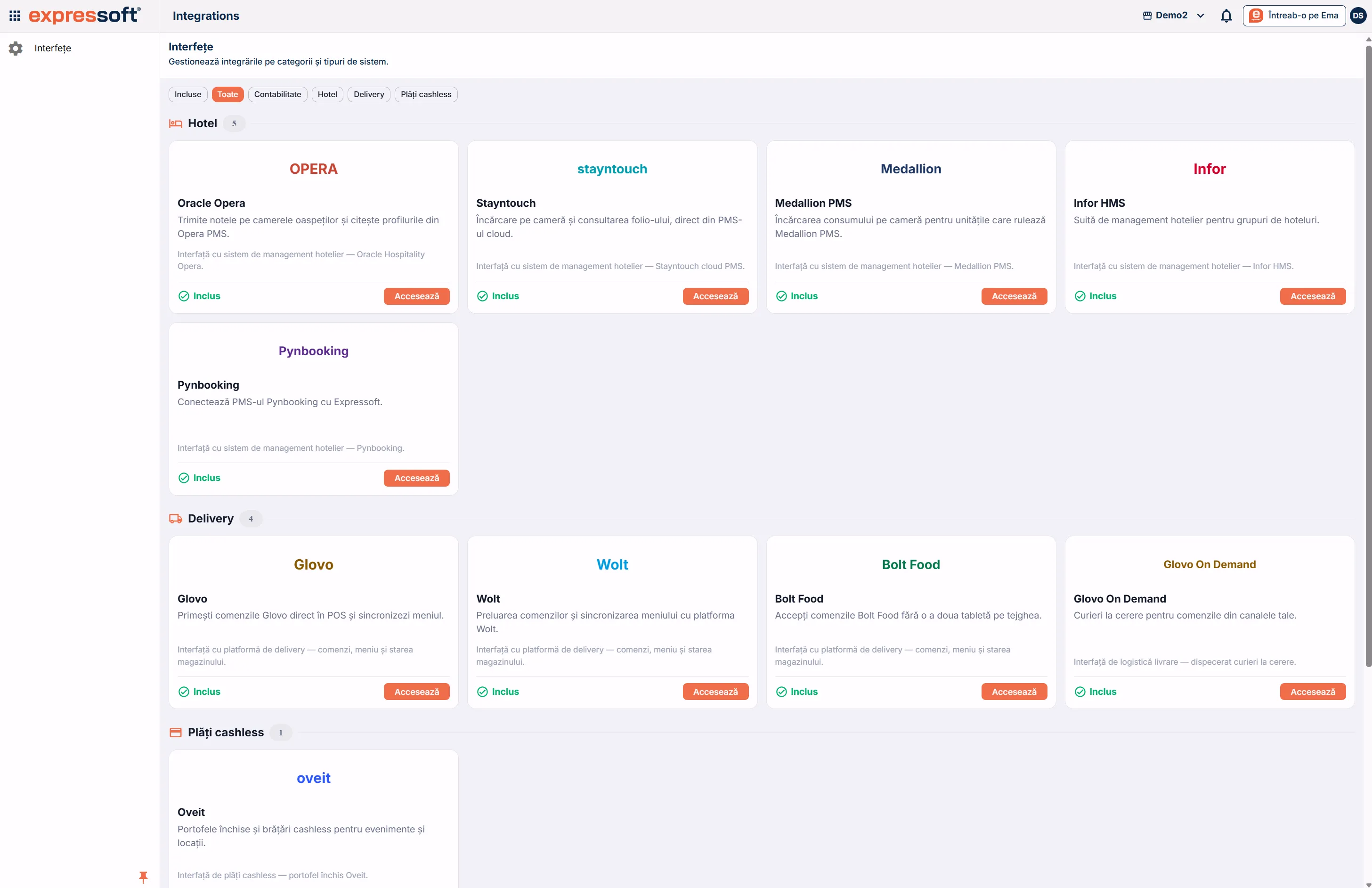Click the DS user avatar

[1358, 16]
